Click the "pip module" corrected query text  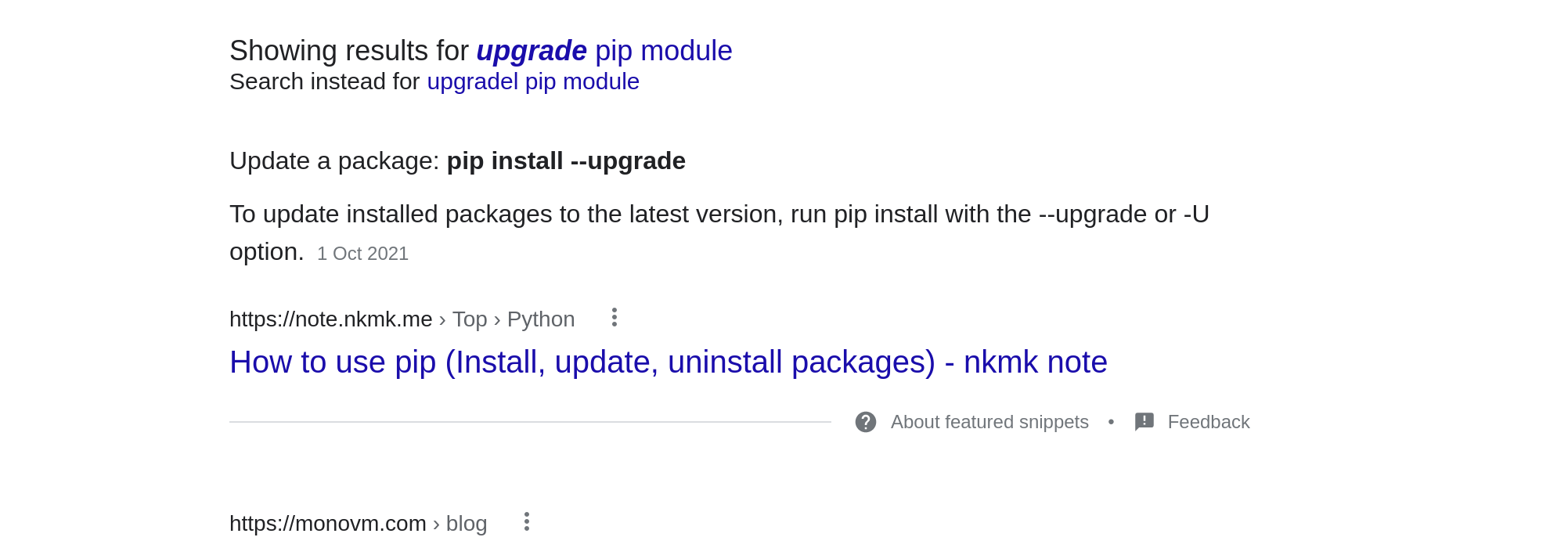pos(663,51)
